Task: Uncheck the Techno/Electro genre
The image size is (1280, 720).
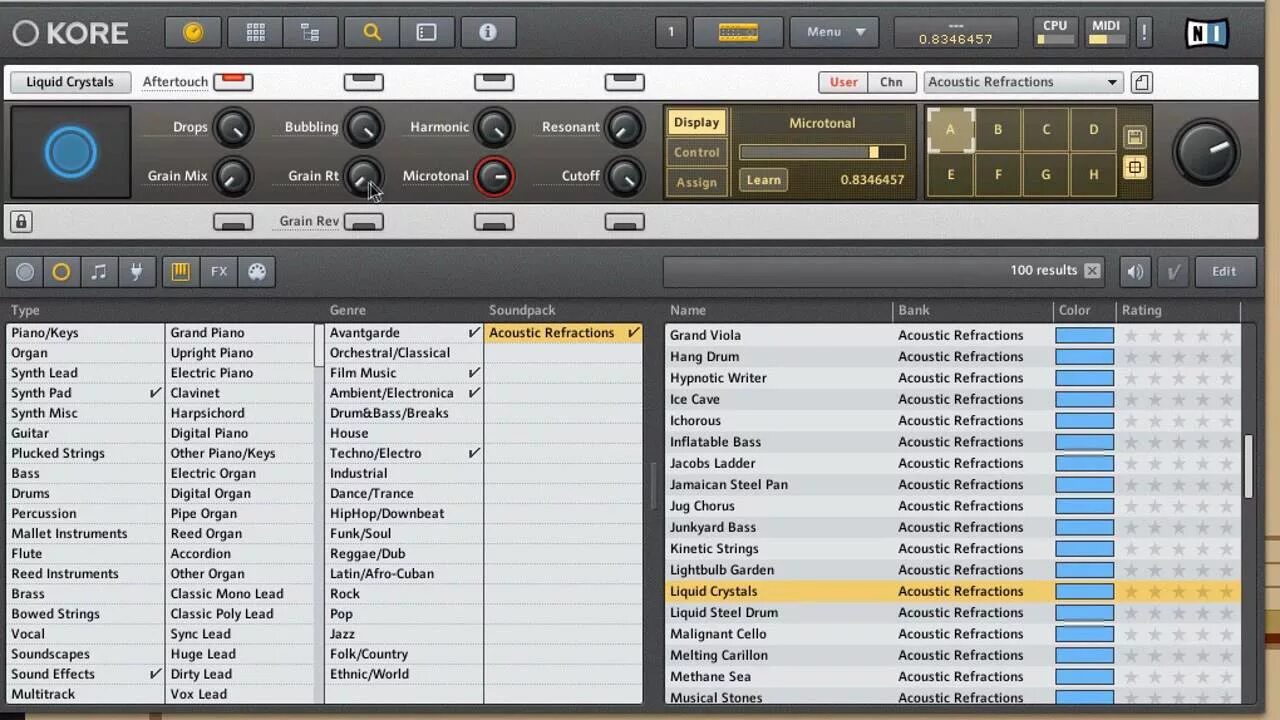Action: click(404, 453)
